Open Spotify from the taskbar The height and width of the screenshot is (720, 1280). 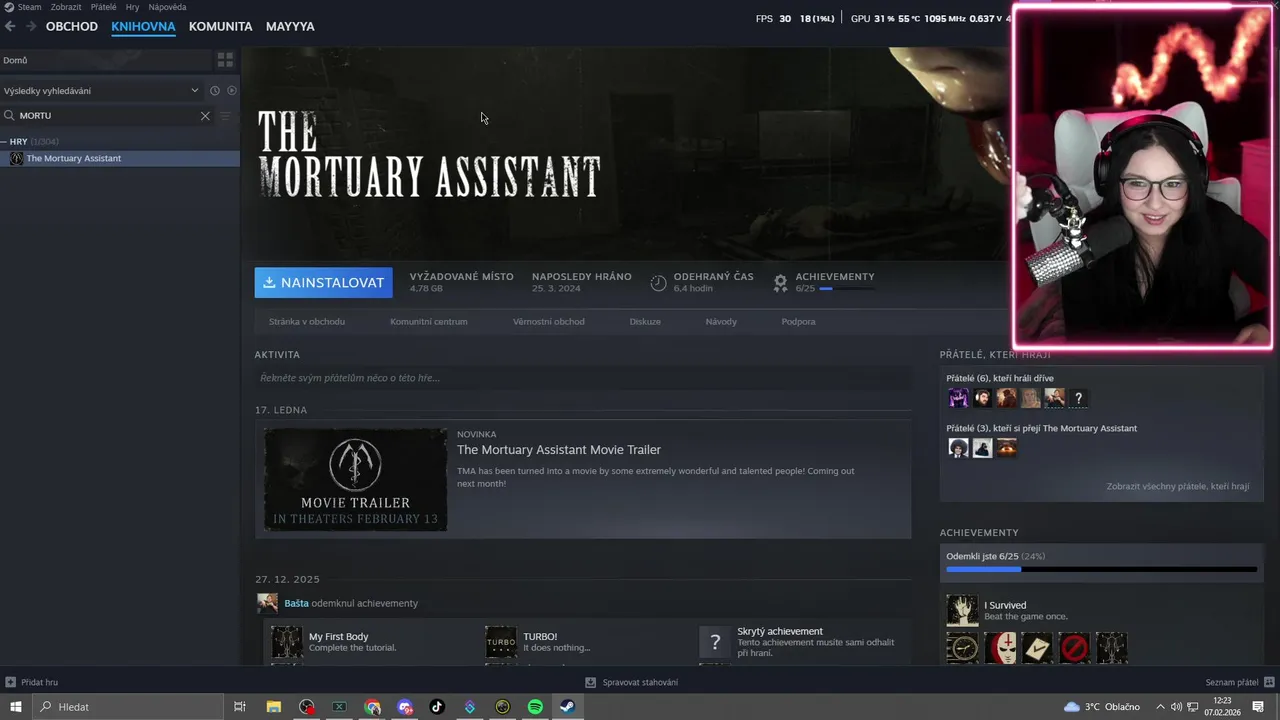click(535, 707)
